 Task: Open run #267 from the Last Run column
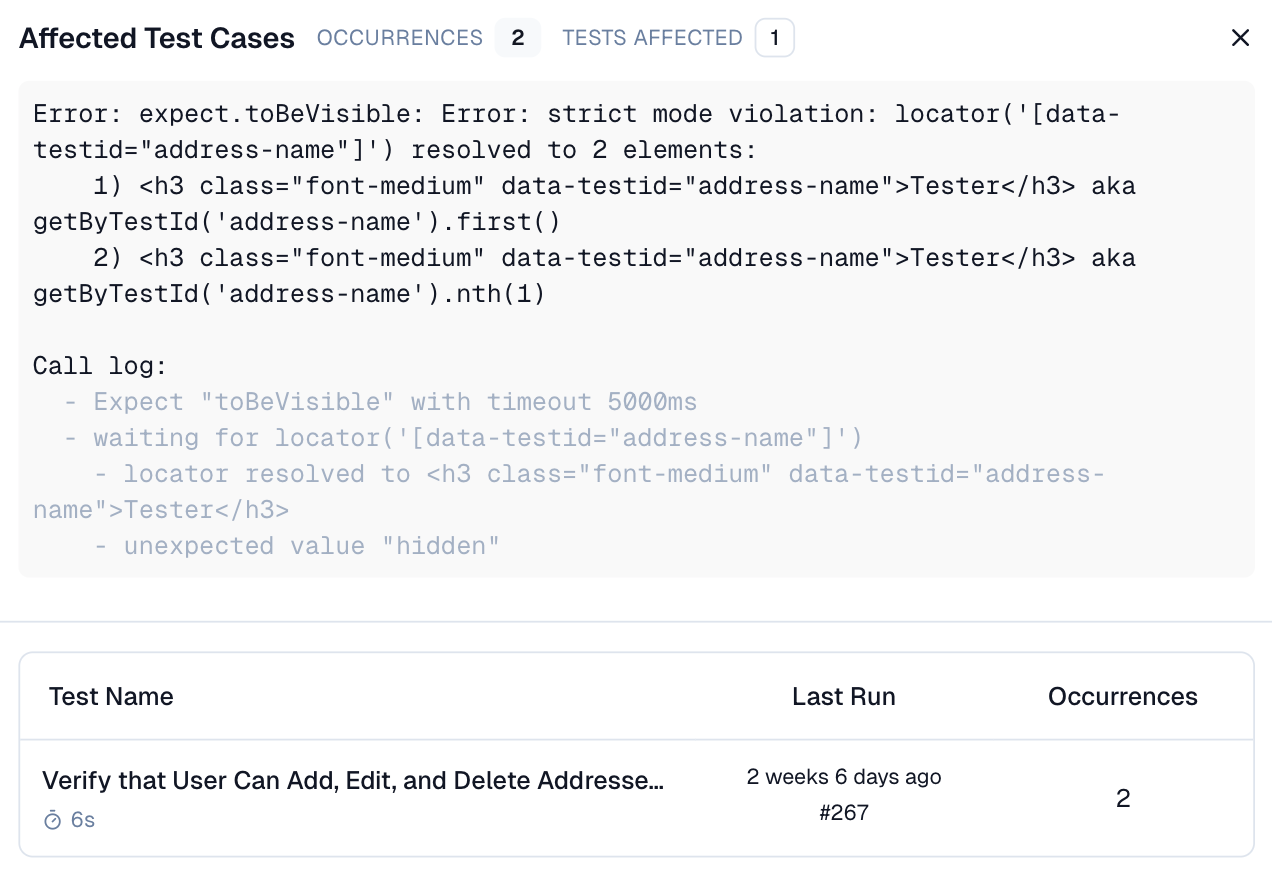[843, 812]
